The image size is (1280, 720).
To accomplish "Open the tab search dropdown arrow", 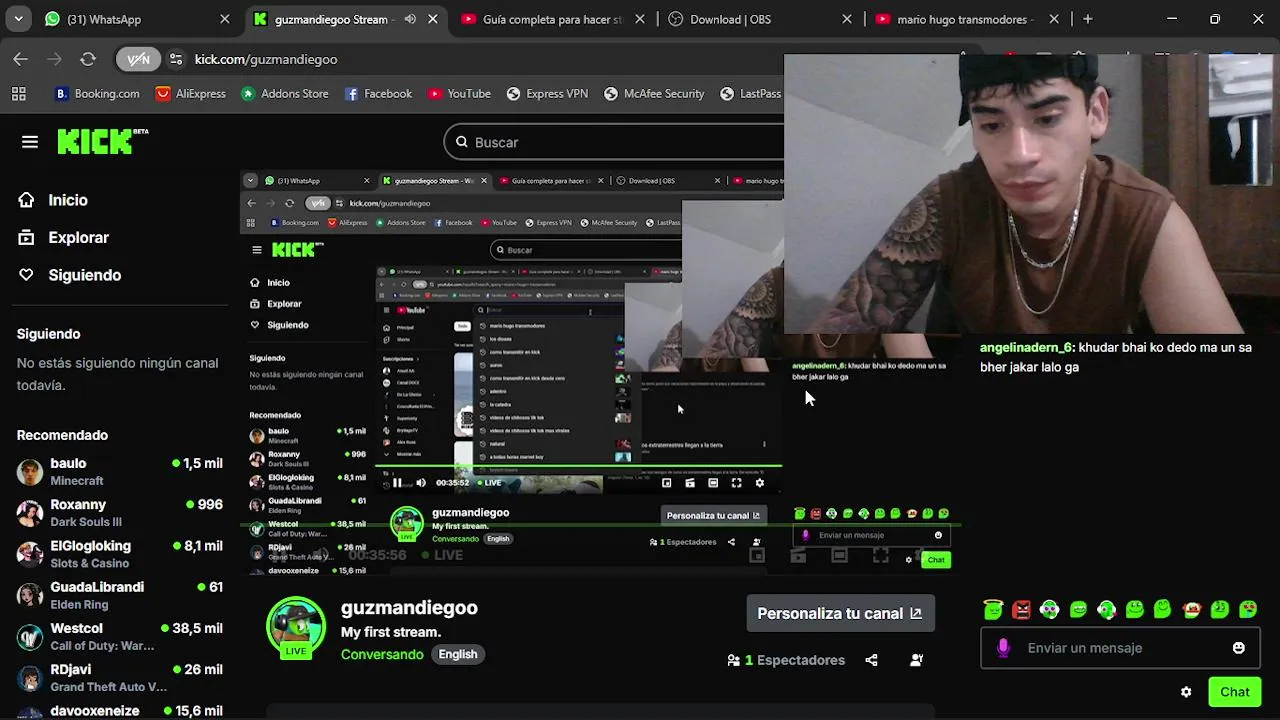I will pos(19,19).
